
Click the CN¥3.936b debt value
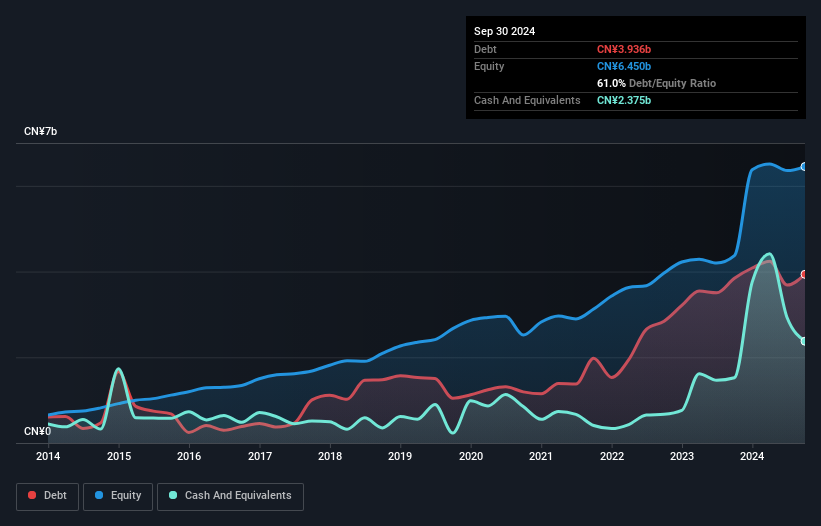coord(624,49)
